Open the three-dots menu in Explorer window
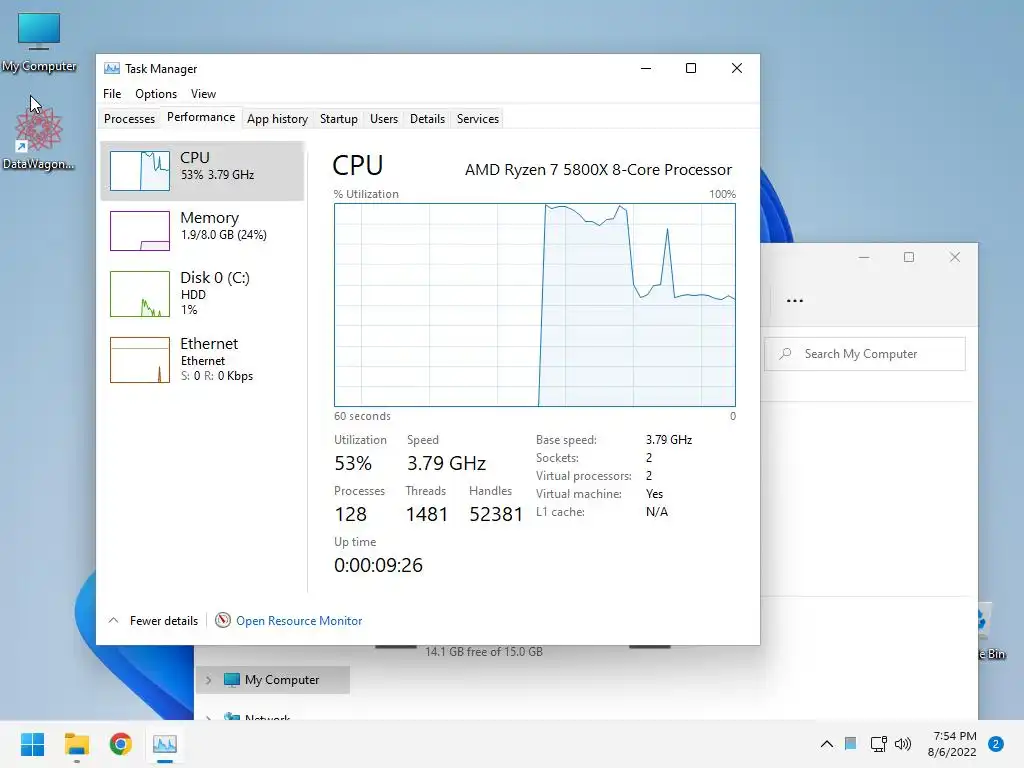1024x768 pixels. 795,300
